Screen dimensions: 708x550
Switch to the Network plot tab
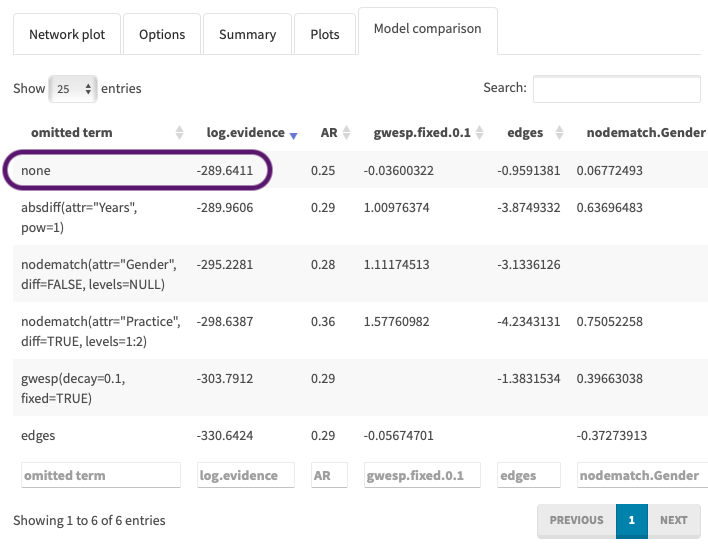point(66,34)
